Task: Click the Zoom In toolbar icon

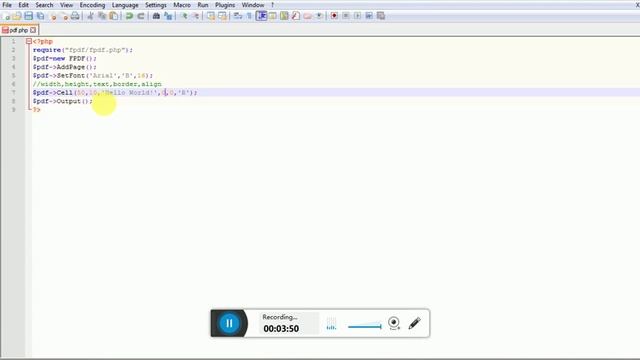Action: 184,16
